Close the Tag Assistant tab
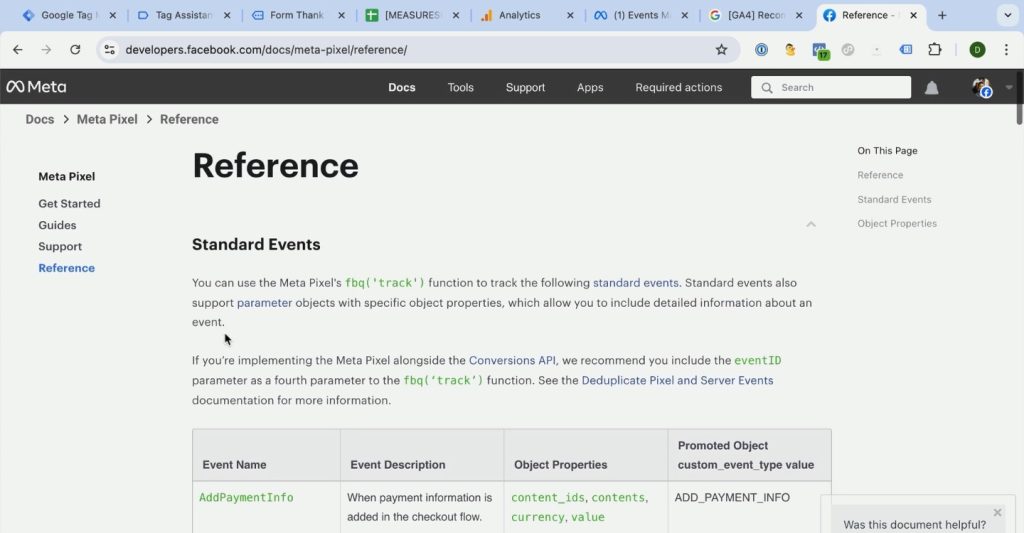The width and height of the screenshot is (1024, 533). click(227, 15)
